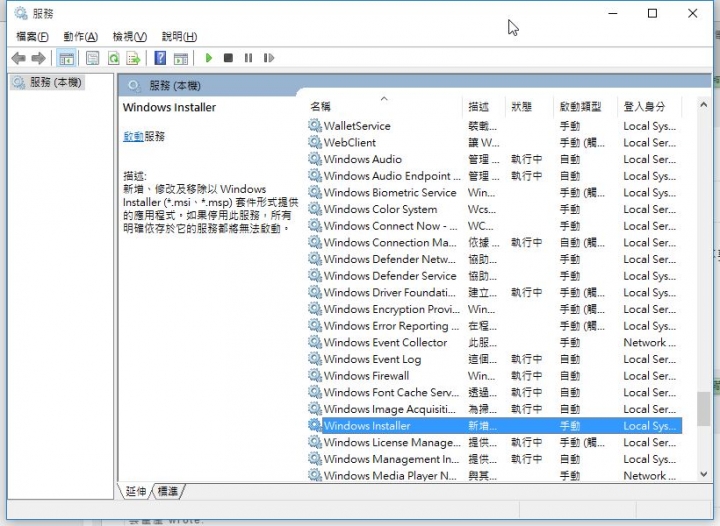Select the Windows Defender Netw... row

(x=494, y=259)
